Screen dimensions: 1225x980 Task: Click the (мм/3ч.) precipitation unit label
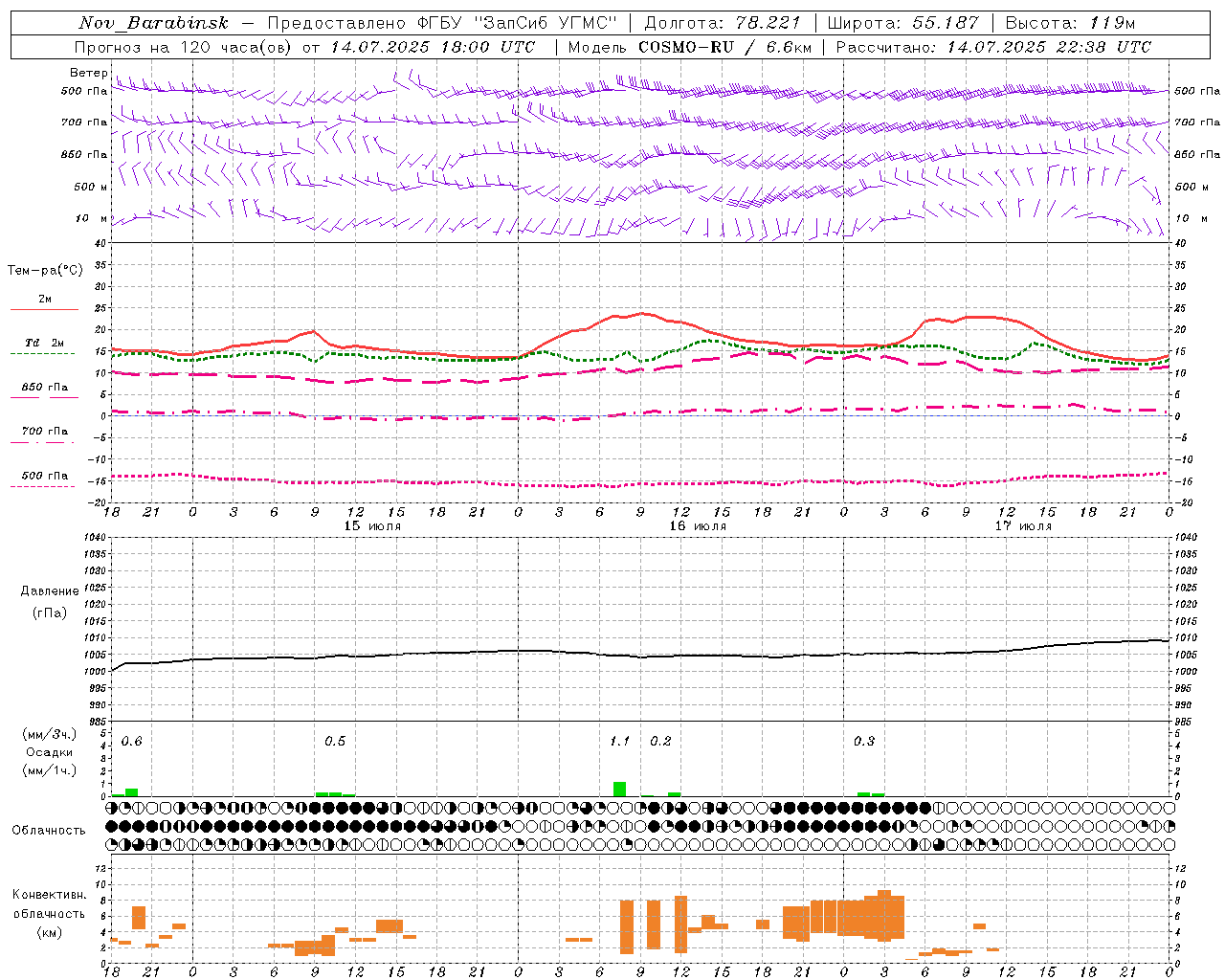[50, 735]
